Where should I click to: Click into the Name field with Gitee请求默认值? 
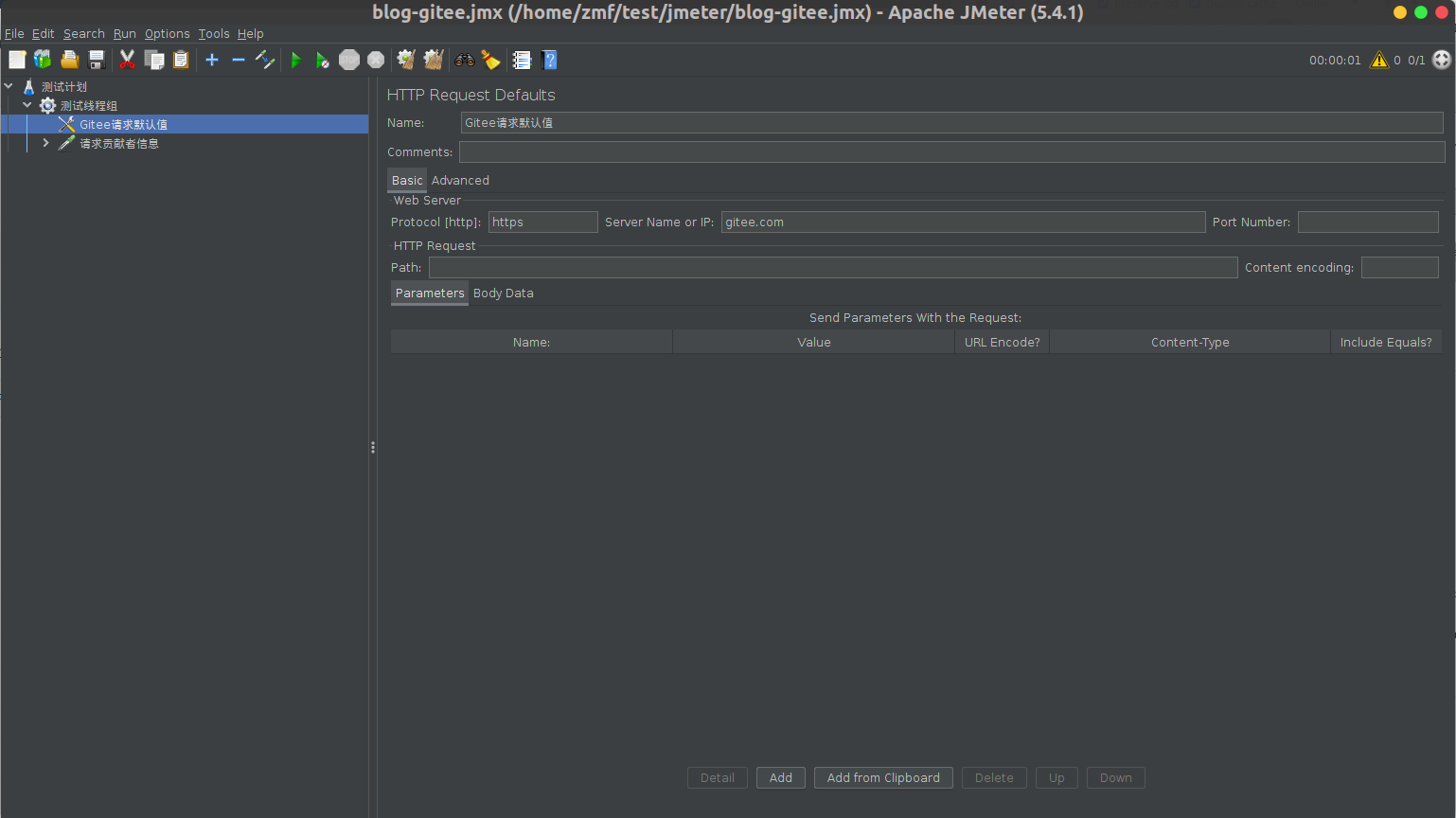951,122
